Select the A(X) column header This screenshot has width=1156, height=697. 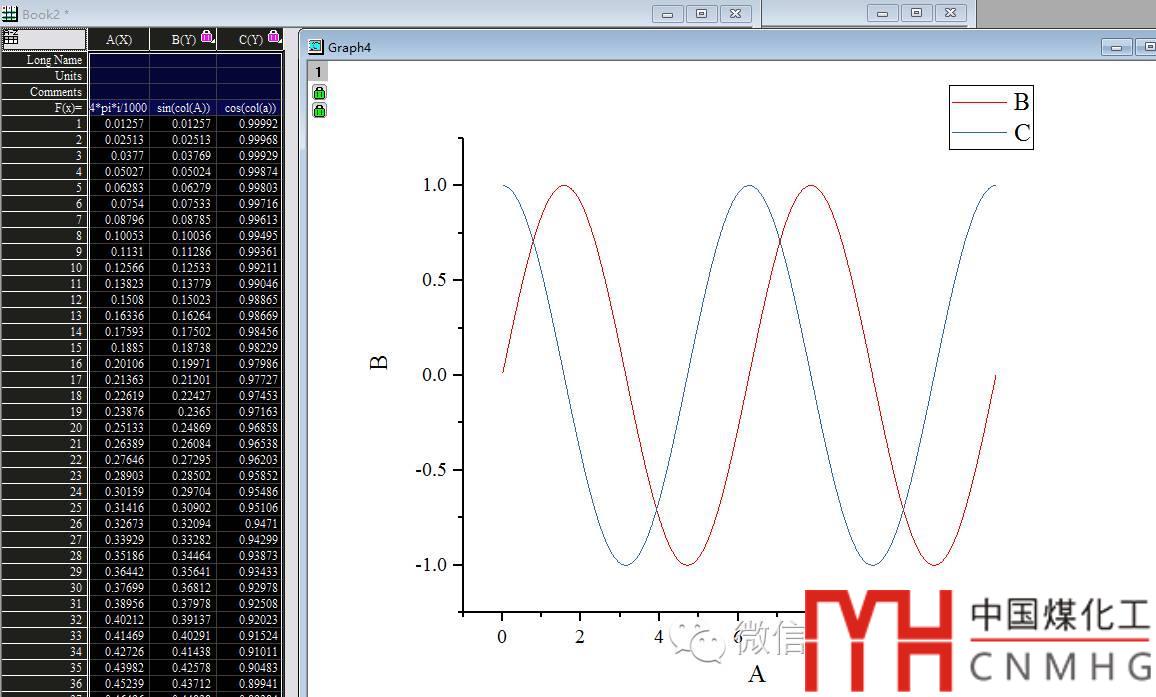118,39
